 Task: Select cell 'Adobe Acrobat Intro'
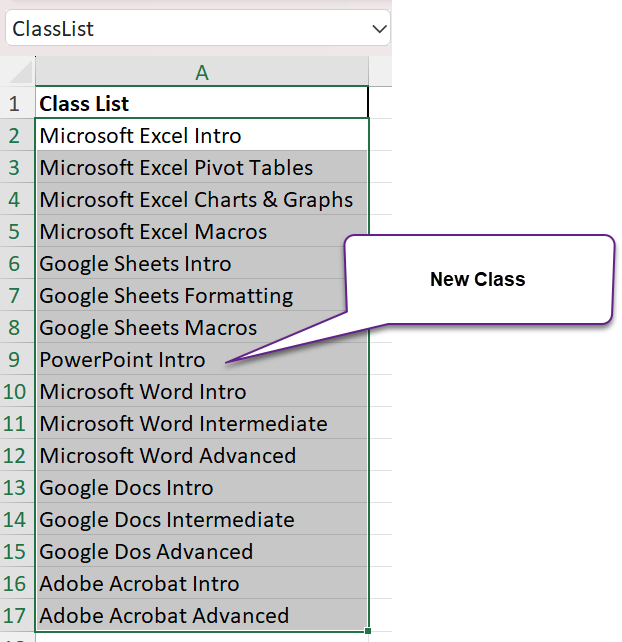pos(201,583)
